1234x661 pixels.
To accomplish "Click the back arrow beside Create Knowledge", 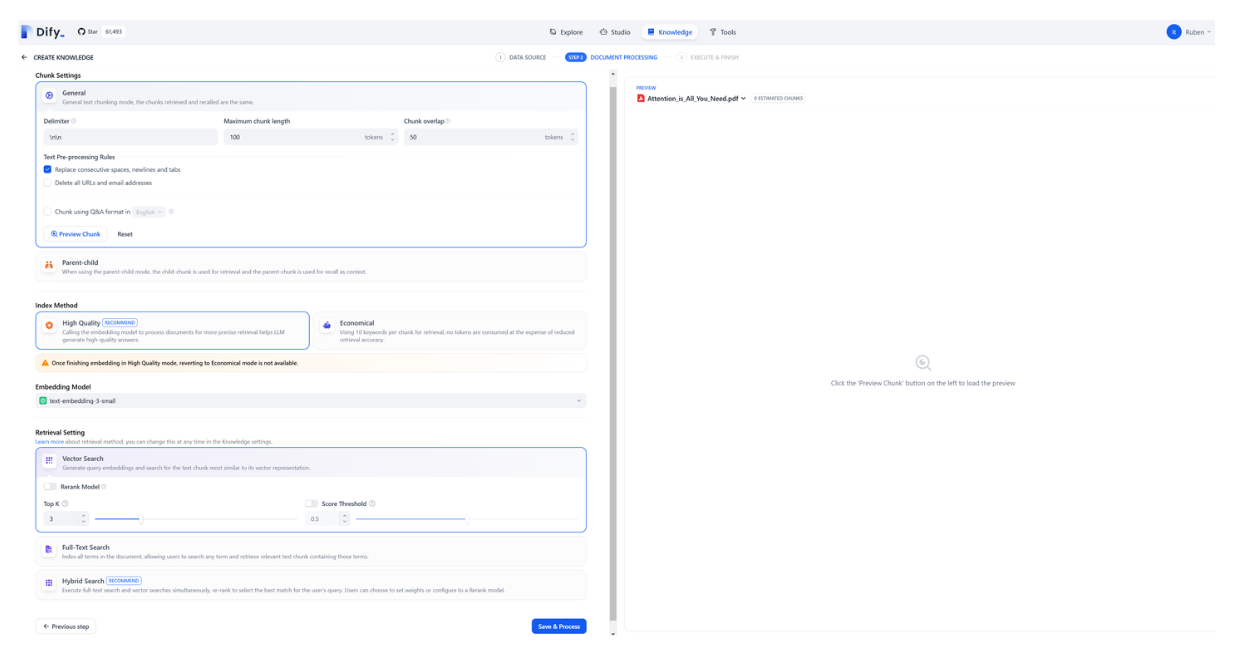I will [x=25, y=58].
